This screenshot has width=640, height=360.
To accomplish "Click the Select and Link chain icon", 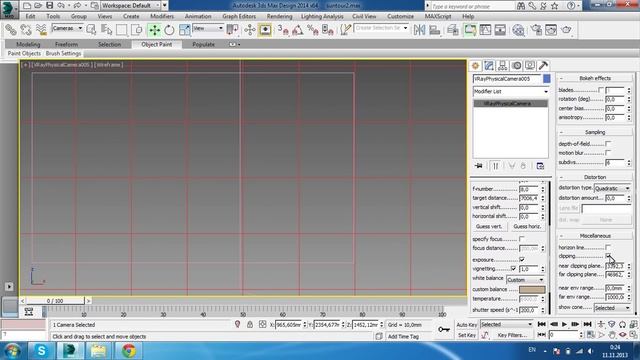I will (x=11, y=30).
